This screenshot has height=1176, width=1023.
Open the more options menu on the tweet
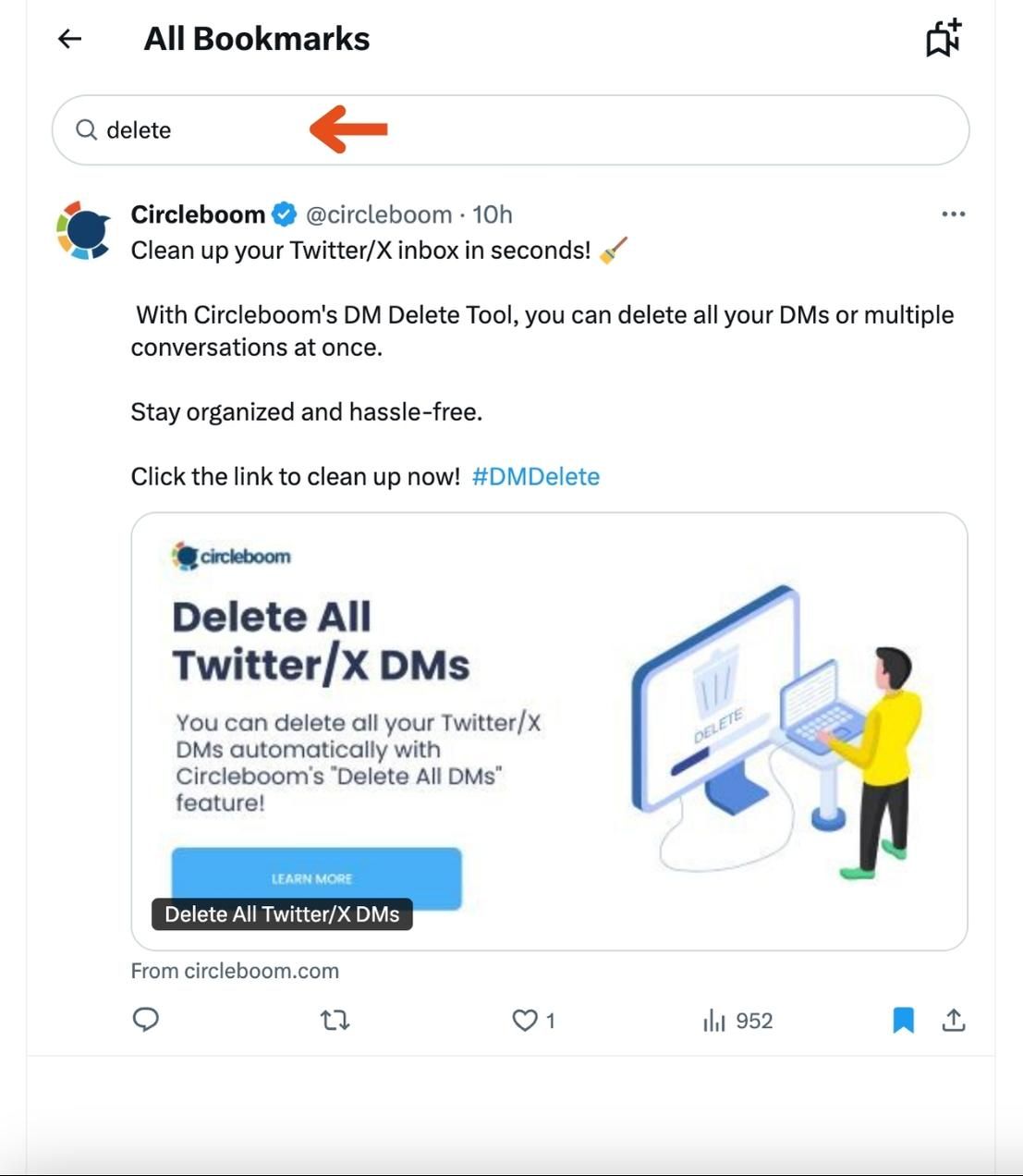[953, 213]
